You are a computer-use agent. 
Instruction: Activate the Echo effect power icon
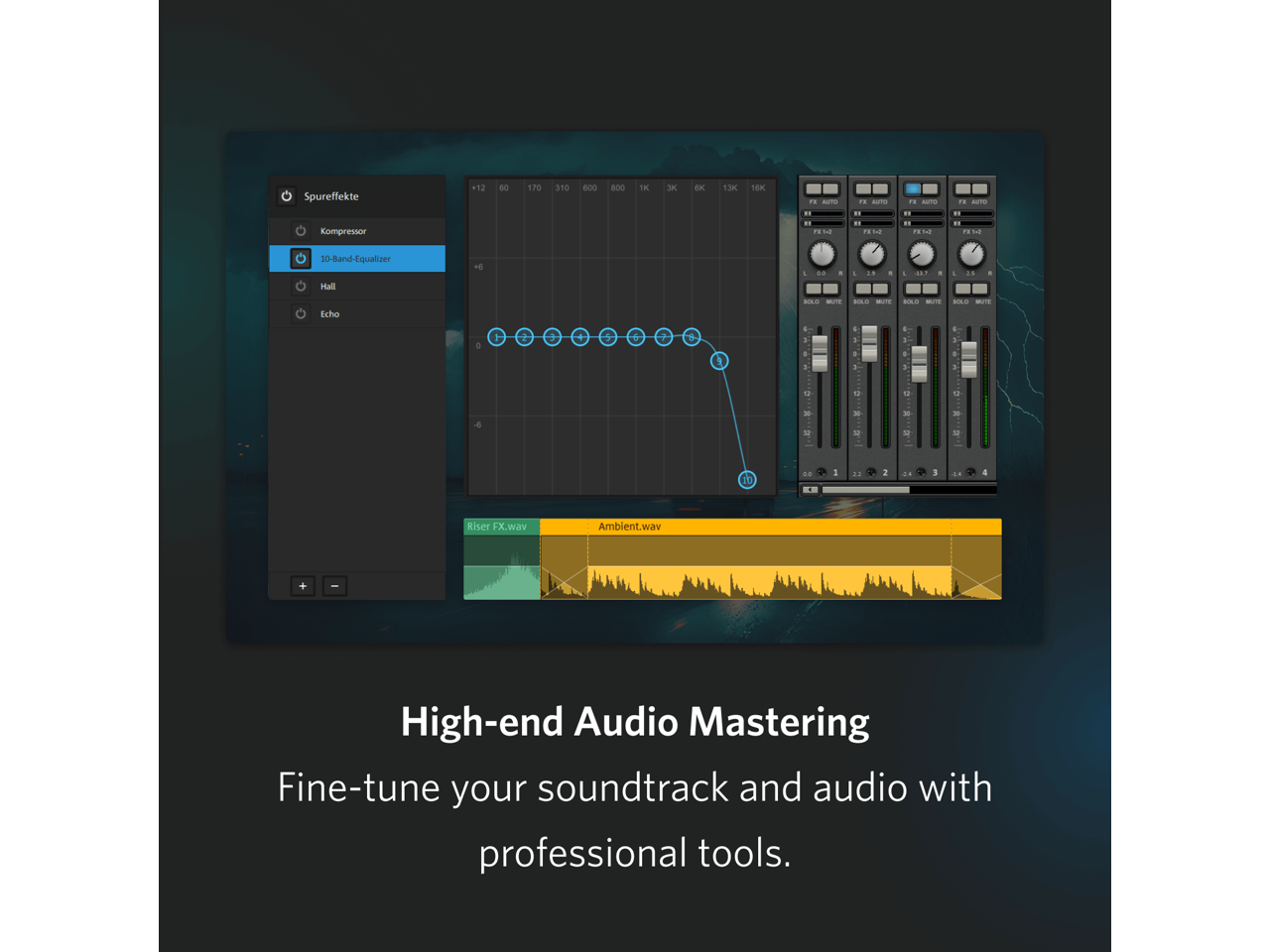click(301, 314)
